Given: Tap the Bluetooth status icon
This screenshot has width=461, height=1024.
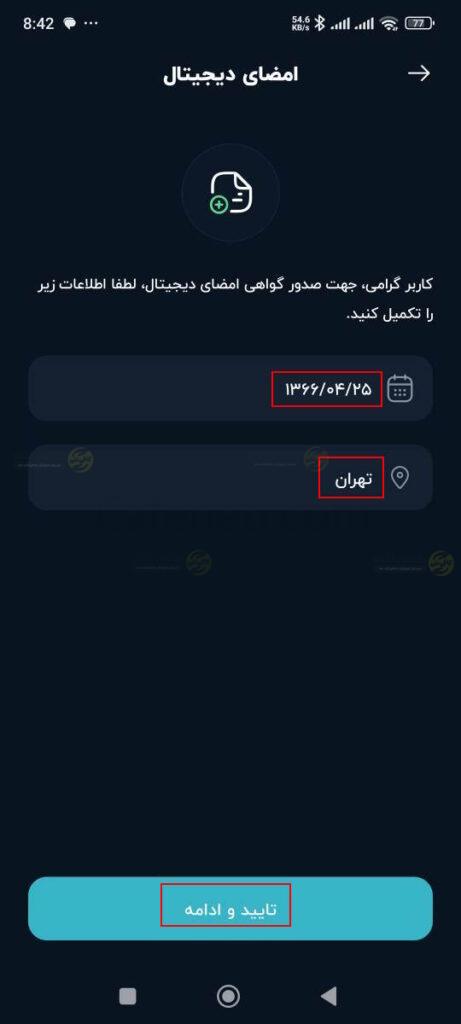Looking at the screenshot, I should pyautogui.click(x=319, y=24).
